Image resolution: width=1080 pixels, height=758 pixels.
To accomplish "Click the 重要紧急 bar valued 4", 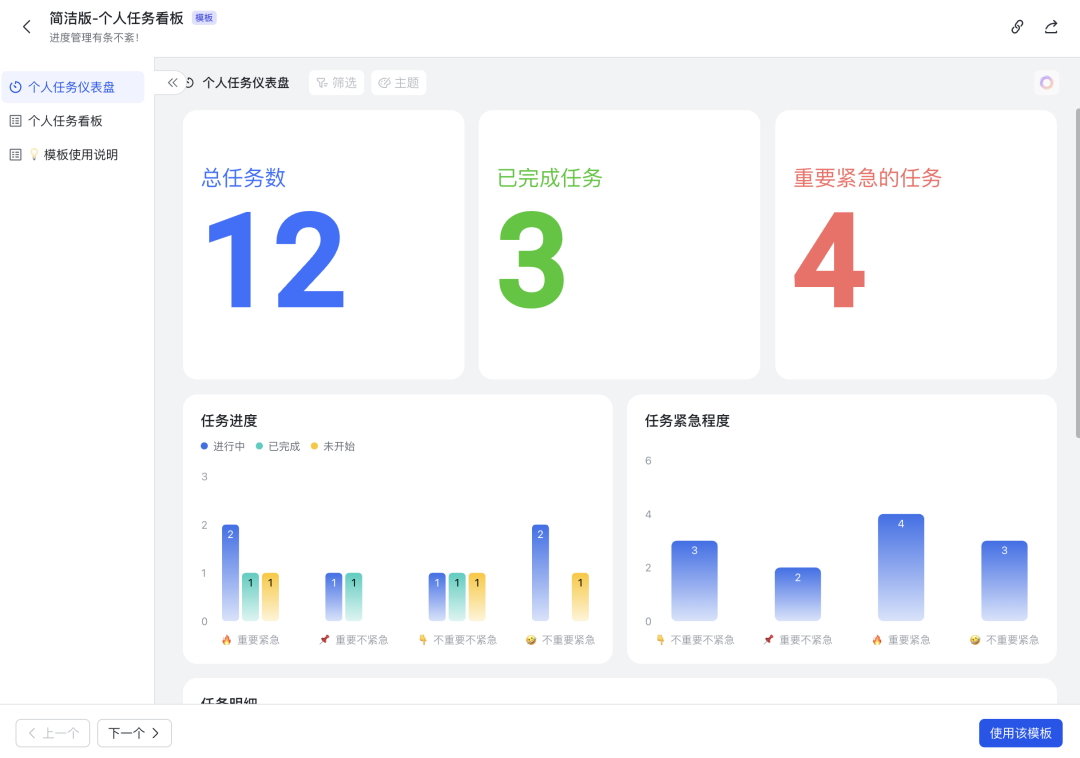I will [901, 567].
